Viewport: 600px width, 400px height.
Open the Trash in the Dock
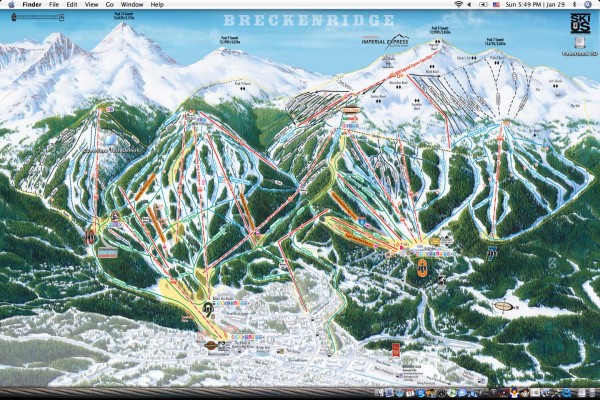point(592,392)
